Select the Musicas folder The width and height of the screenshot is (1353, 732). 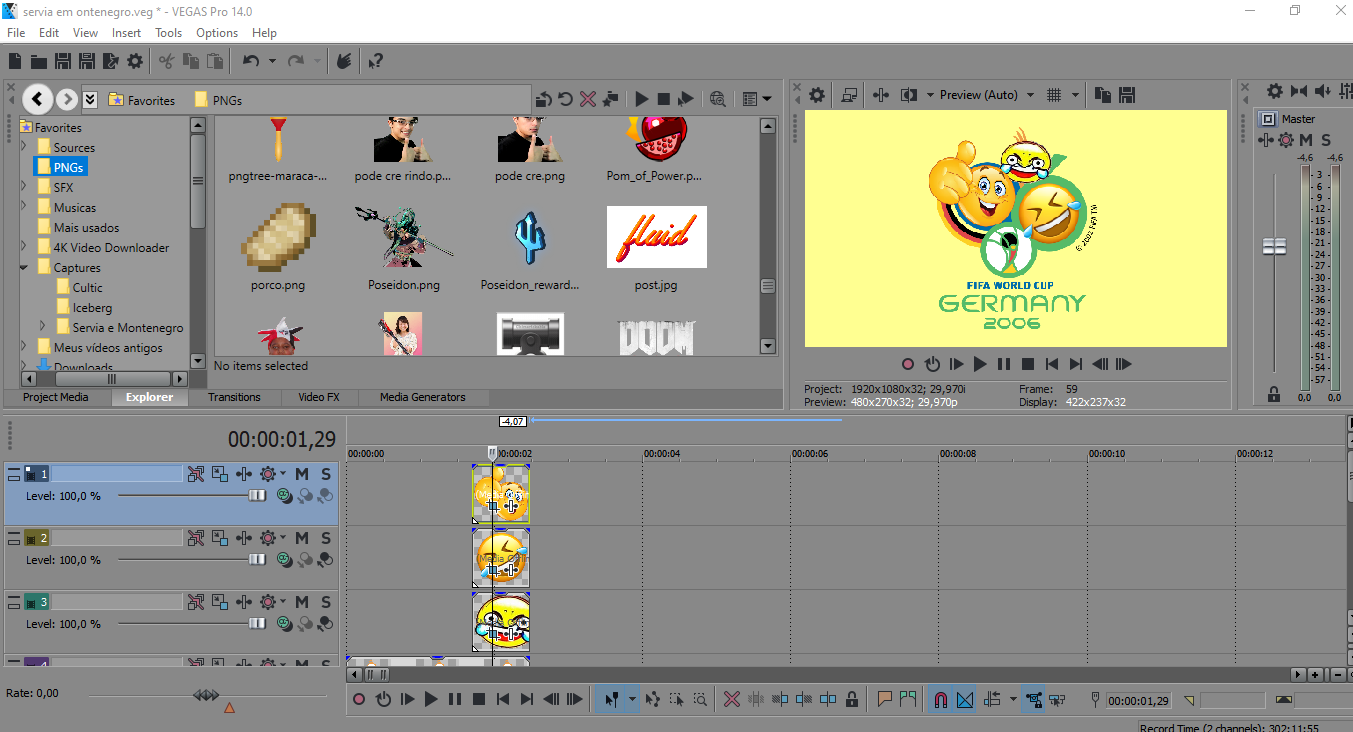pos(75,207)
